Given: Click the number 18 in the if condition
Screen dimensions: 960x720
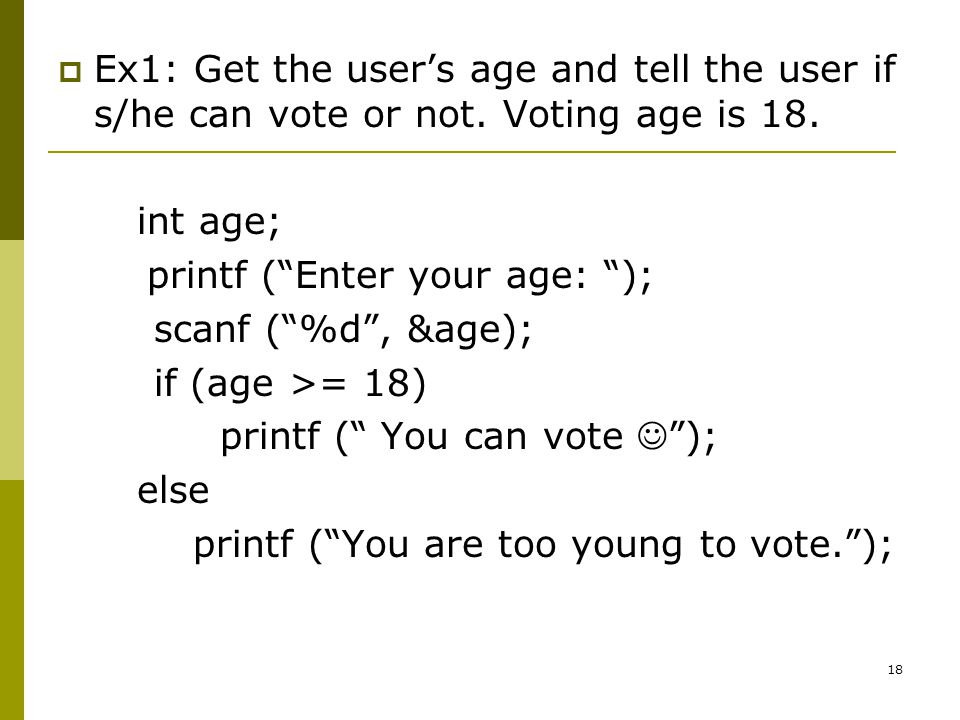Looking at the screenshot, I should tap(386, 384).
